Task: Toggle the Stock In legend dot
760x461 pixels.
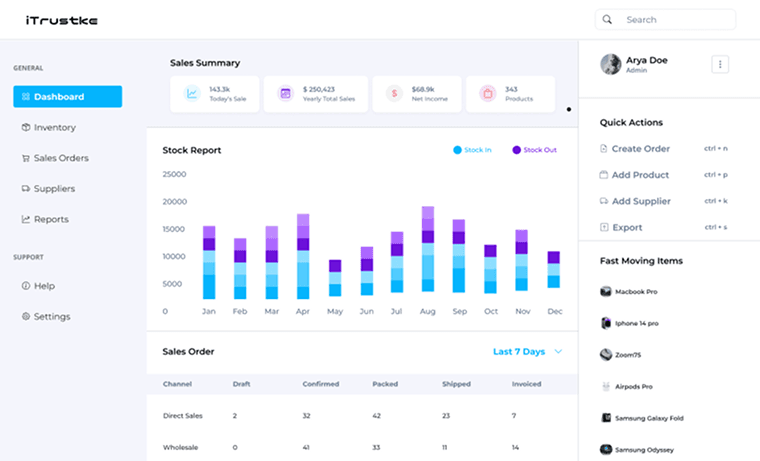Action: tap(457, 150)
